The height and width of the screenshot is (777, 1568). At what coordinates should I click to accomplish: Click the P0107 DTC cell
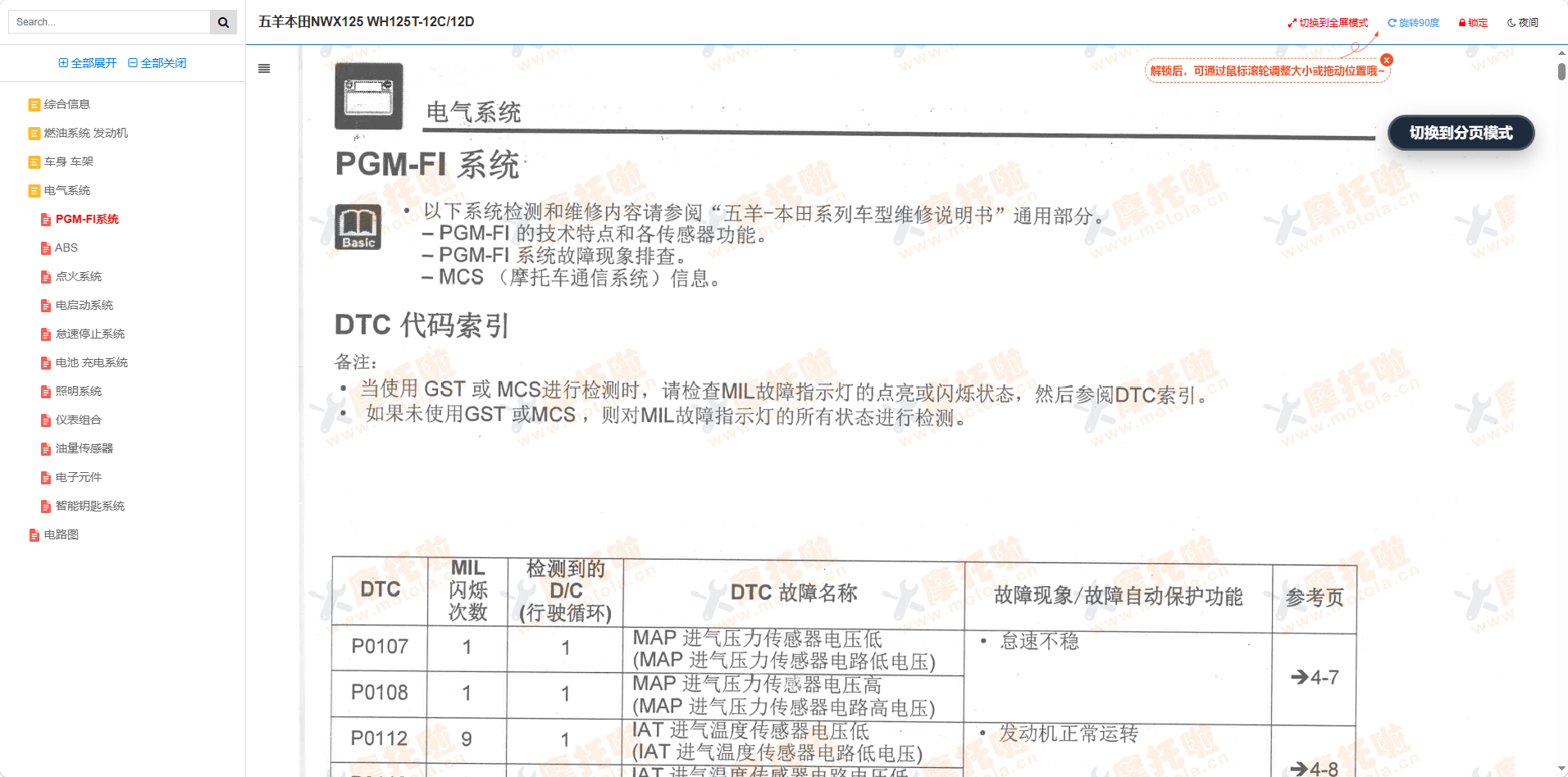click(380, 647)
